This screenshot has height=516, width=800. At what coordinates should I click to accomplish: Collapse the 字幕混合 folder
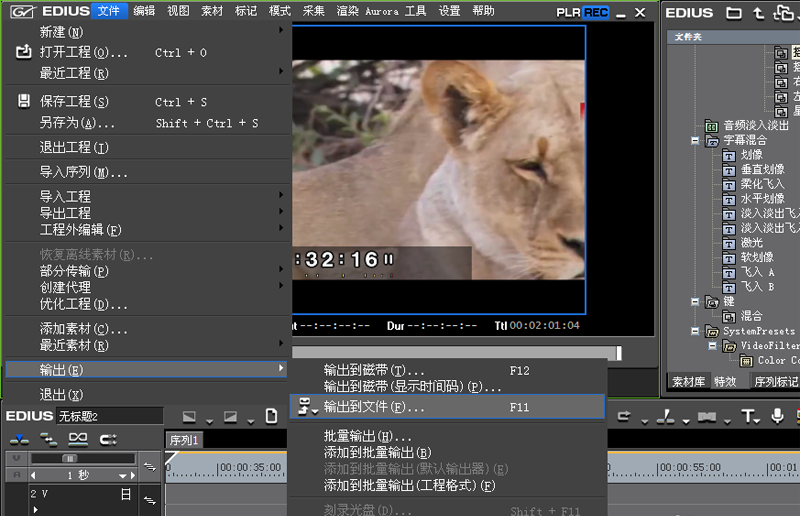pos(697,141)
